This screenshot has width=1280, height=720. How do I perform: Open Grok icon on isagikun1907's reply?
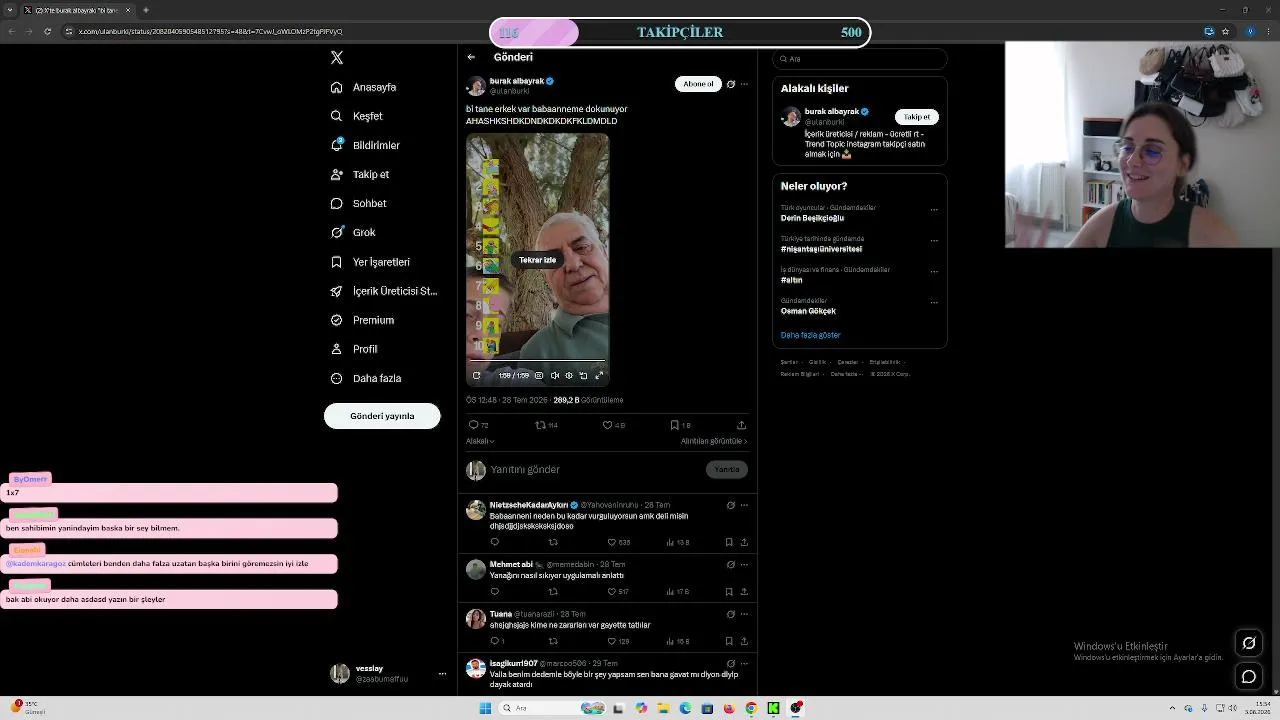[x=731, y=663]
